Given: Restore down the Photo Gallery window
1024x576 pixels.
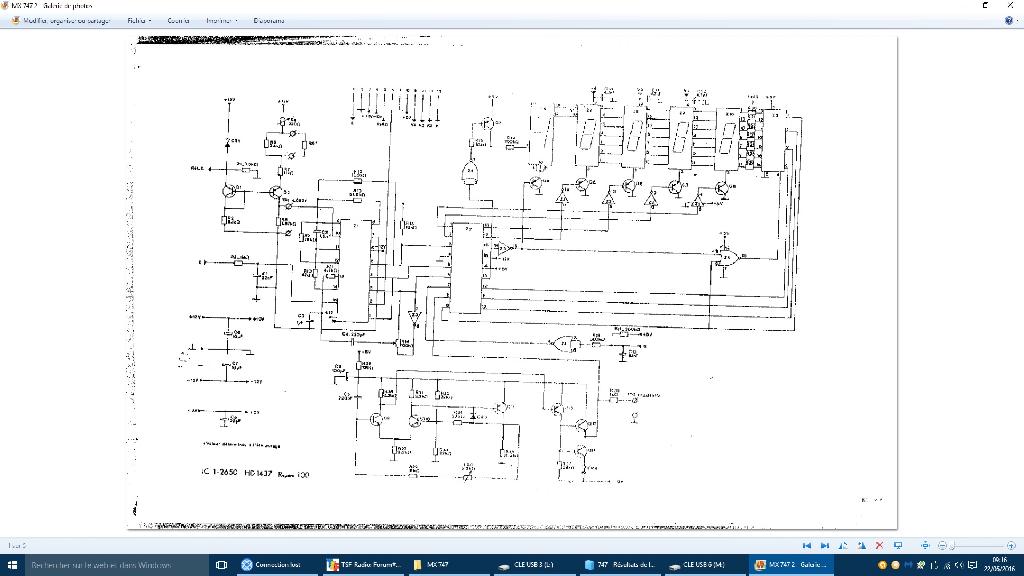Looking at the screenshot, I should point(985,5).
